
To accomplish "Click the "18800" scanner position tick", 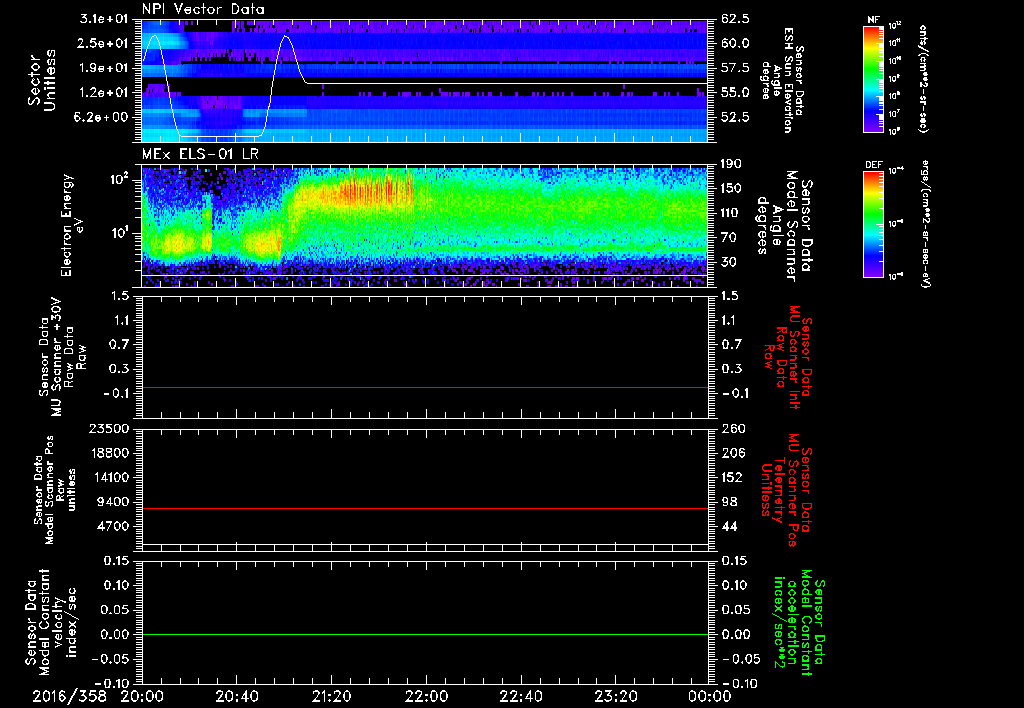I will point(110,453).
